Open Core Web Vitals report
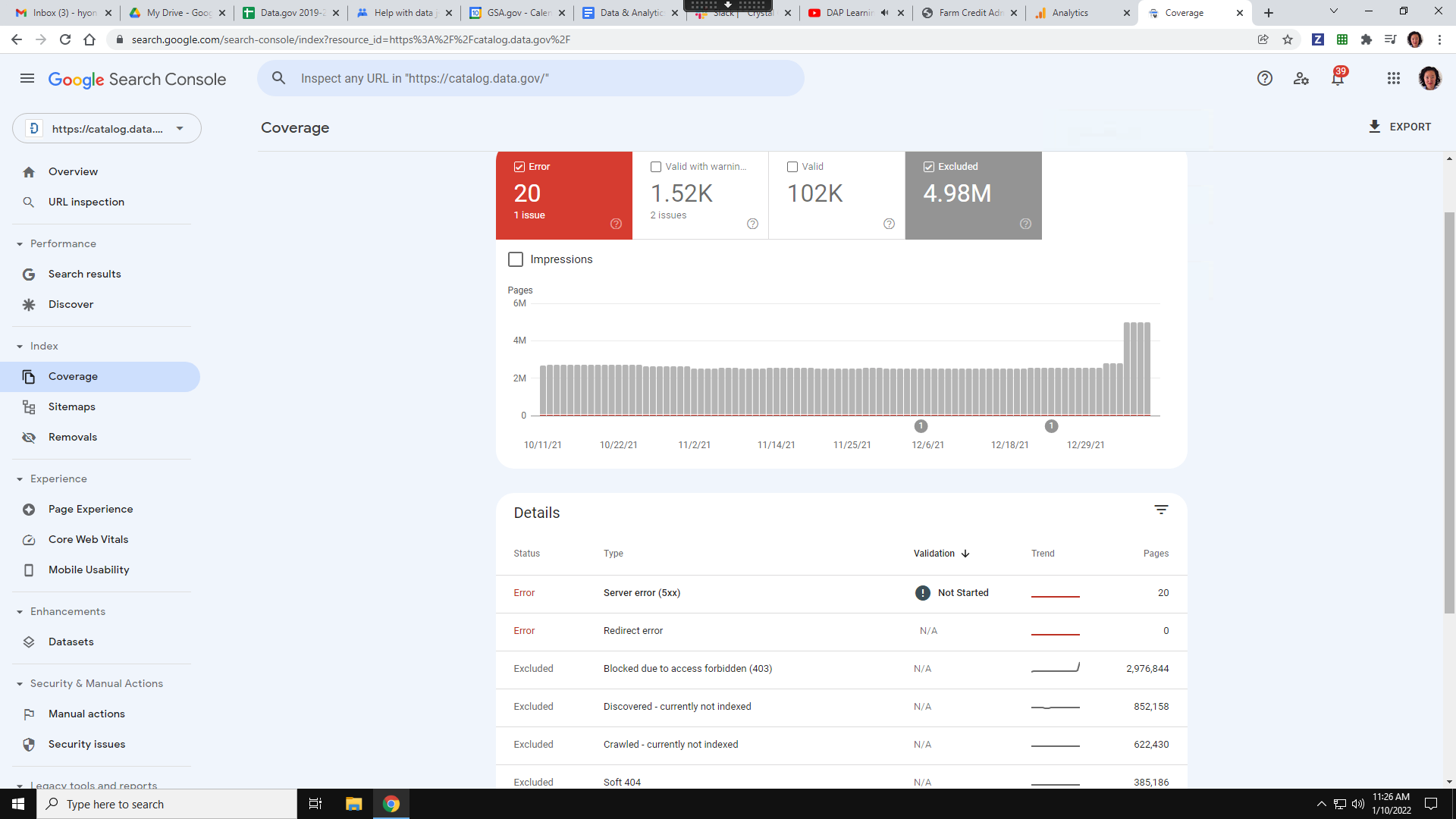Image resolution: width=1456 pixels, height=819 pixels. point(100,539)
